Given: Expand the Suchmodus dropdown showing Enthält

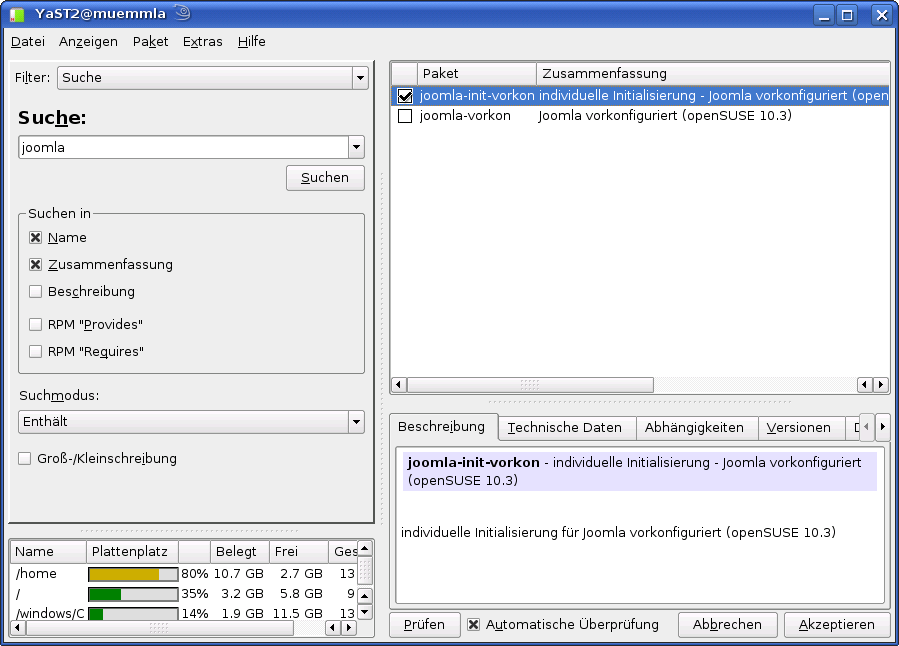Looking at the screenshot, I should pyautogui.click(x=191, y=422).
